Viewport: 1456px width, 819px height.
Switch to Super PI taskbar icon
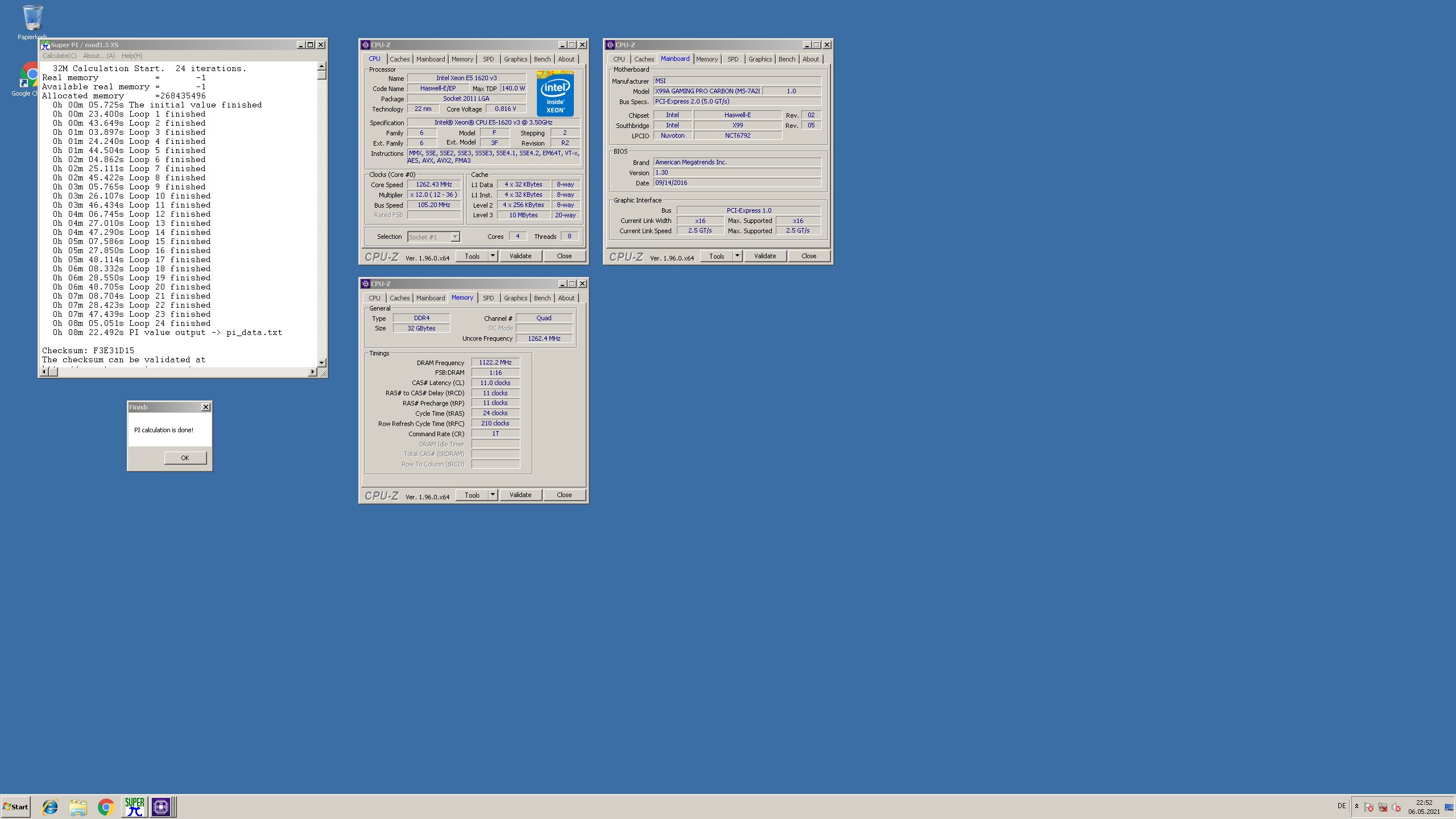pos(135,806)
